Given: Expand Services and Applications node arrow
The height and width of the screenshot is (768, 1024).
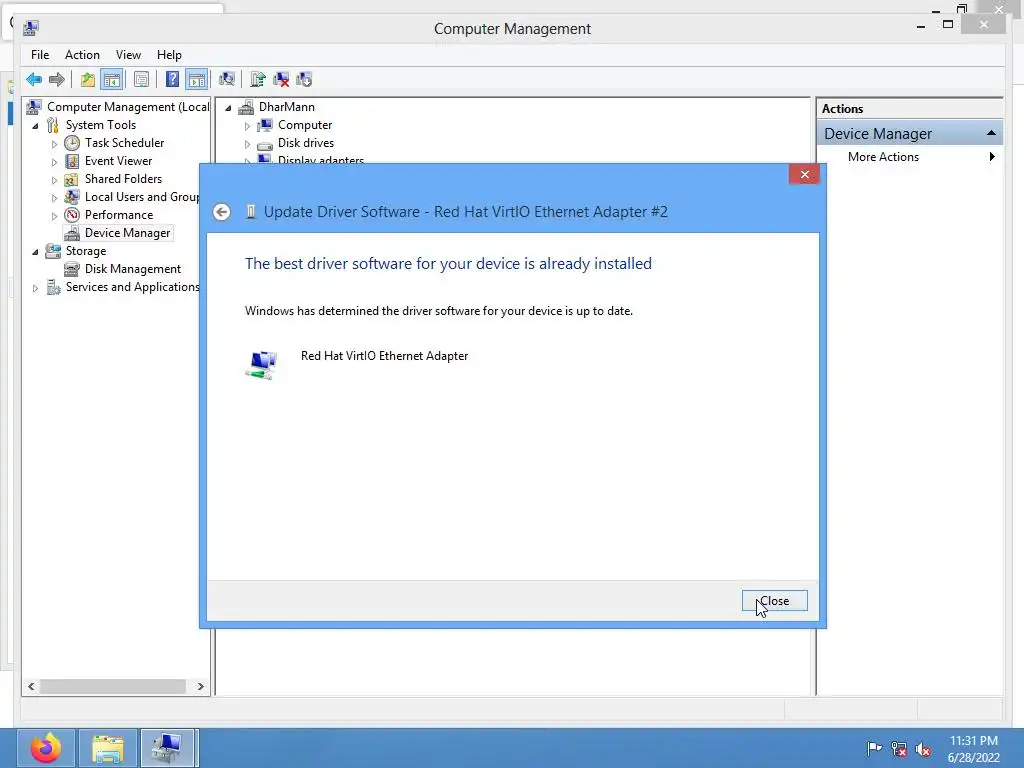Looking at the screenshot, I should 35,287.
